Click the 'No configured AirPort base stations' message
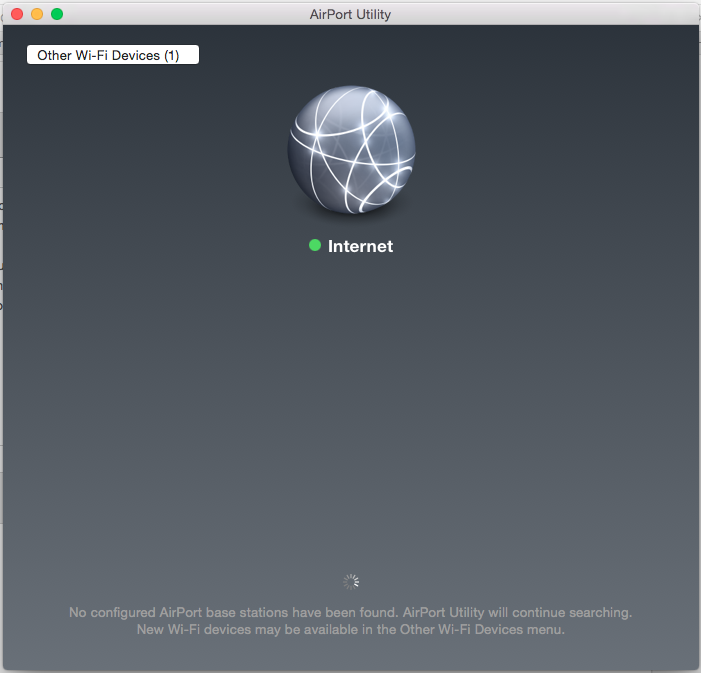The width and height of the screenshot is (701, 673). [x=350, y=612]
